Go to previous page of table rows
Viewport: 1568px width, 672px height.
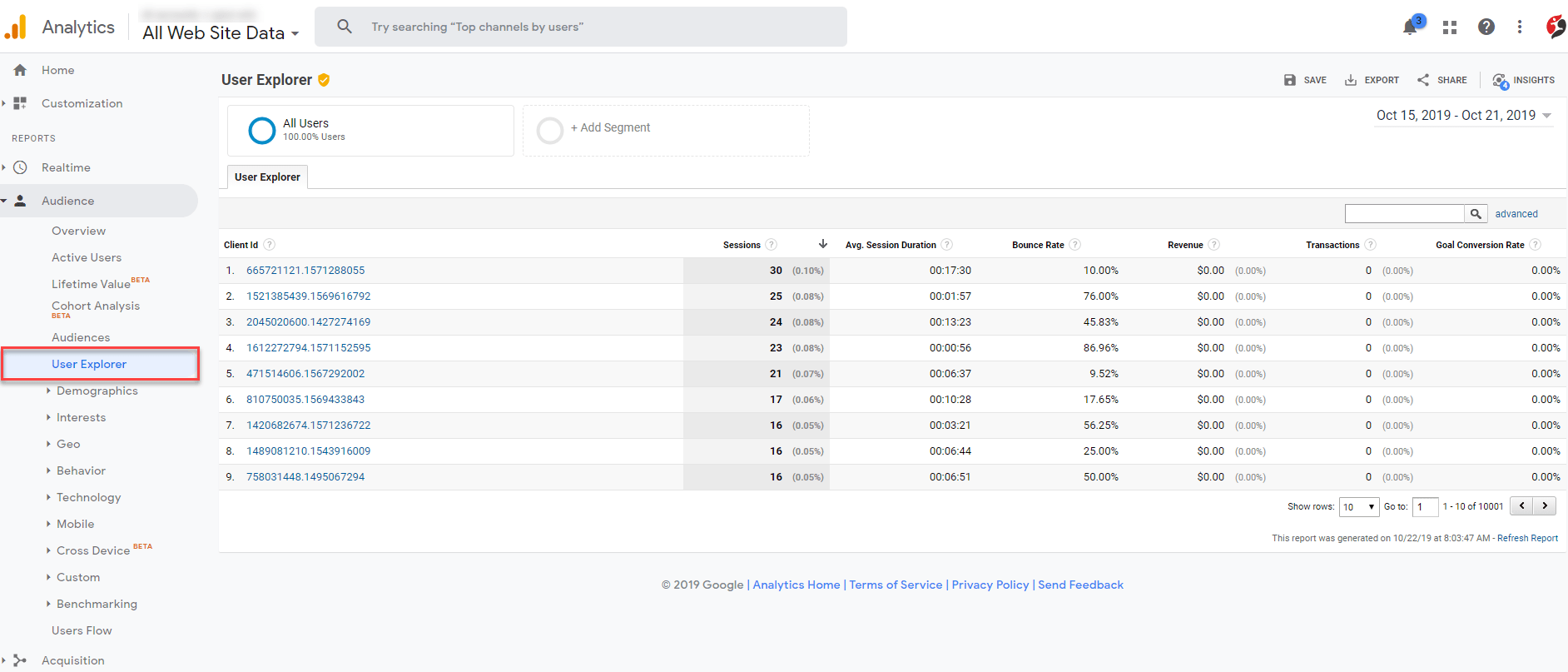(1521, 505)
